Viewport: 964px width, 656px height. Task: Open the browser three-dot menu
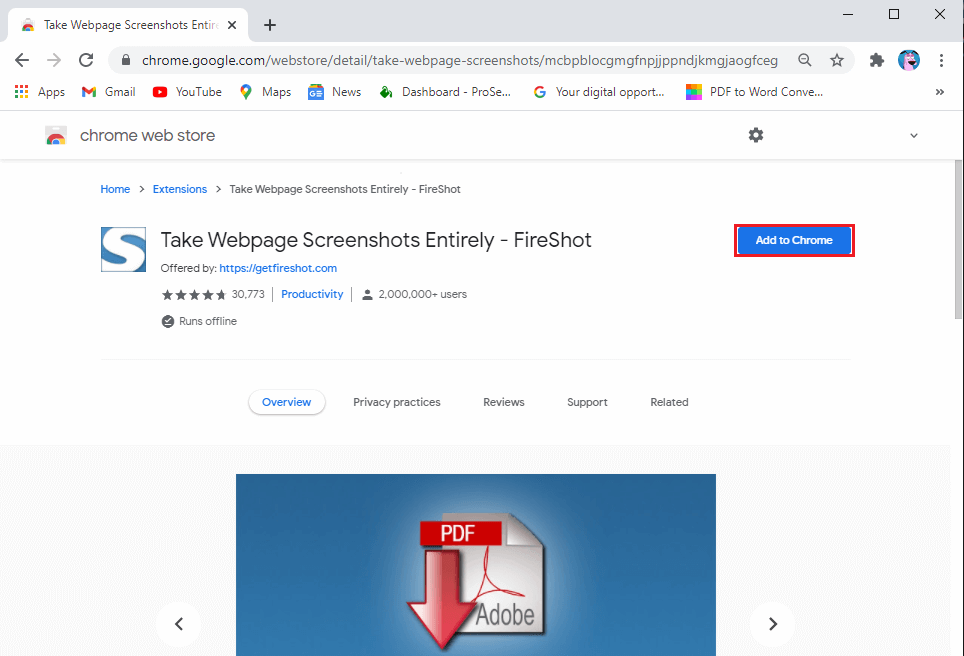941,60
